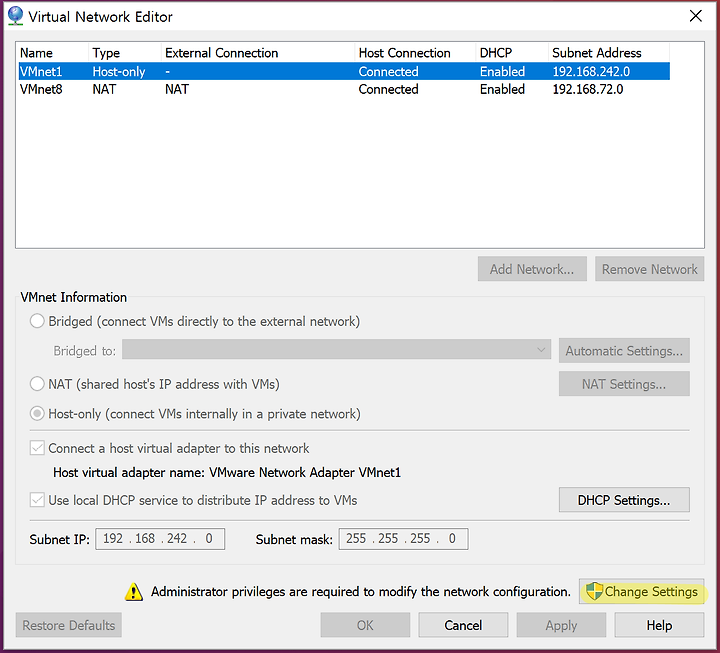Viewport: 720px width, 653px height.
Task: Click the External Connection column header
Action: pyautogui.click(x=258, y=52)
